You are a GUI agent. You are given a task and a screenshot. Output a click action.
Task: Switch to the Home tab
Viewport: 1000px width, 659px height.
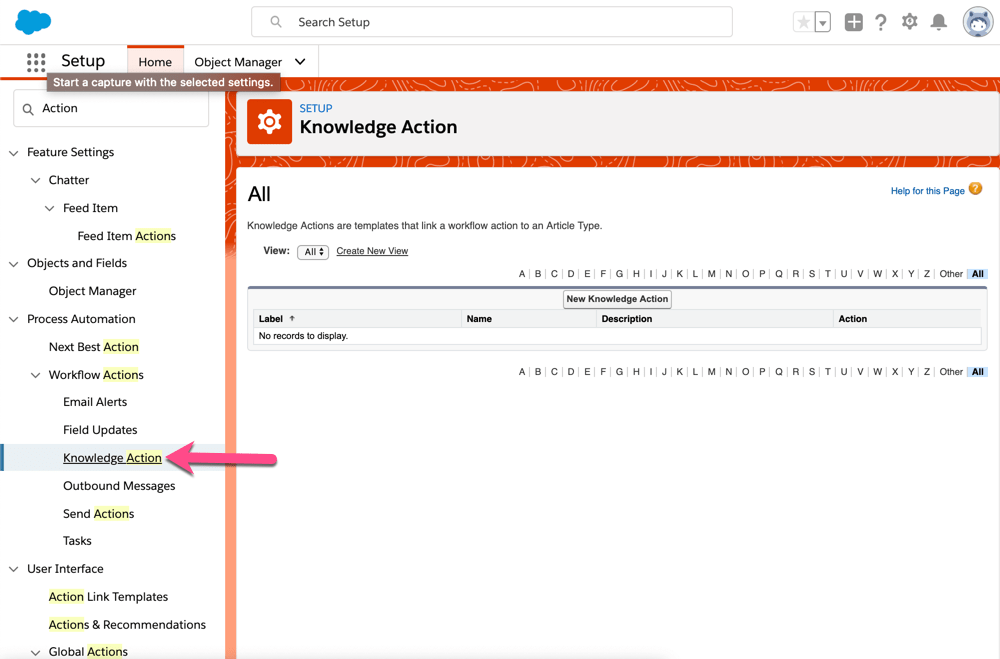[x=155, y=62]
